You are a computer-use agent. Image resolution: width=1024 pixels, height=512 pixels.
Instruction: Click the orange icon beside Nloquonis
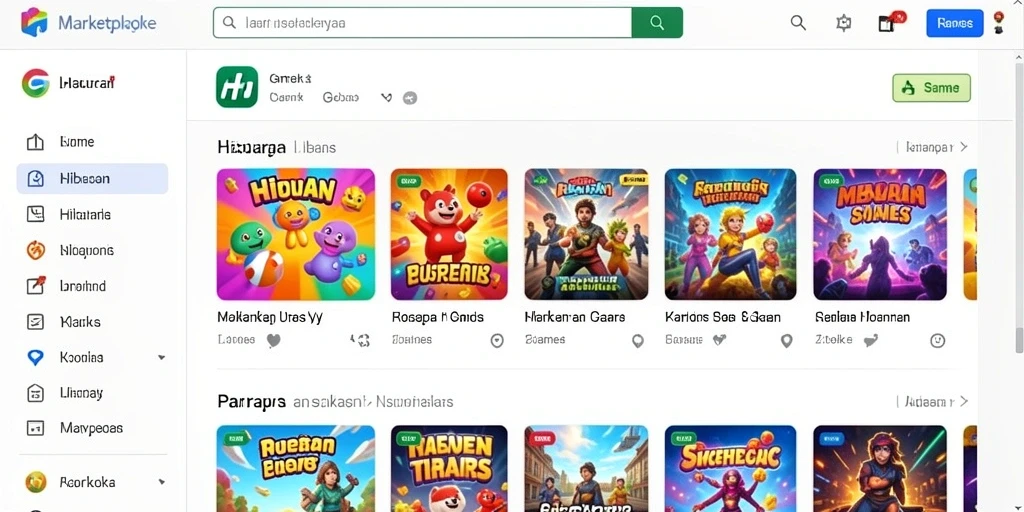(35, 250)
